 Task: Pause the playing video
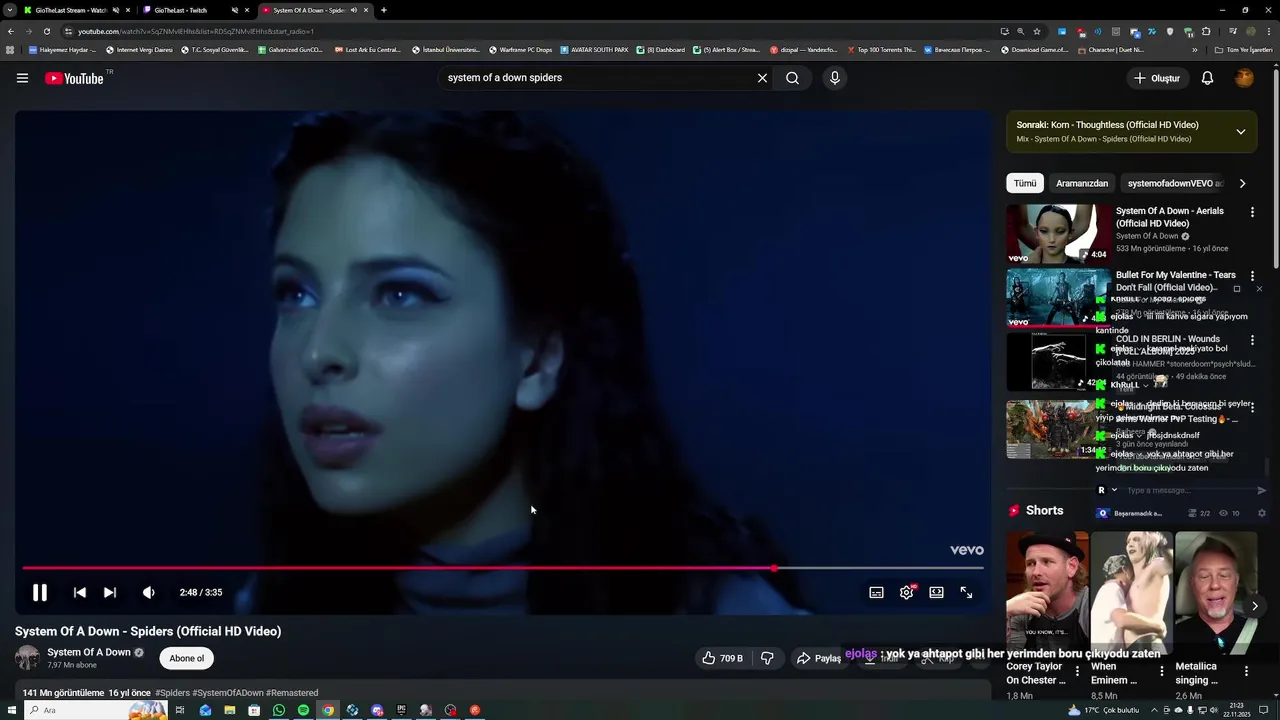click(40, 592)
